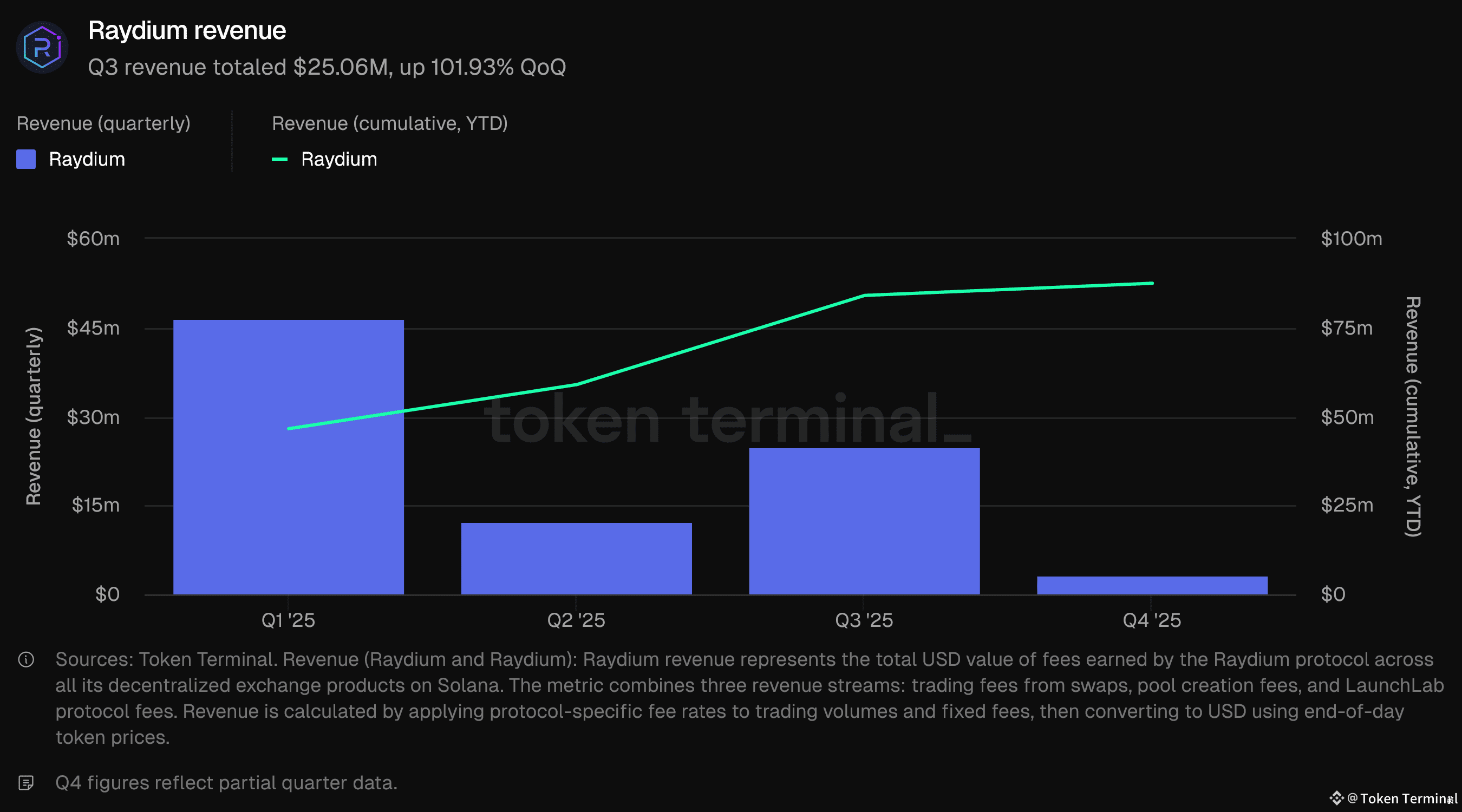Click the Raydium logo icon
This screenshot has width=1462, height=812.
43,48
